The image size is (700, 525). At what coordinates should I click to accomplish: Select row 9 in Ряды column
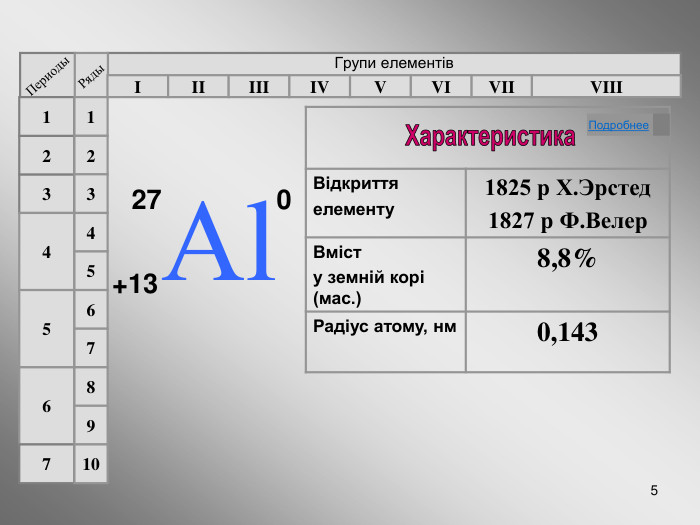(x=91, y=425)
